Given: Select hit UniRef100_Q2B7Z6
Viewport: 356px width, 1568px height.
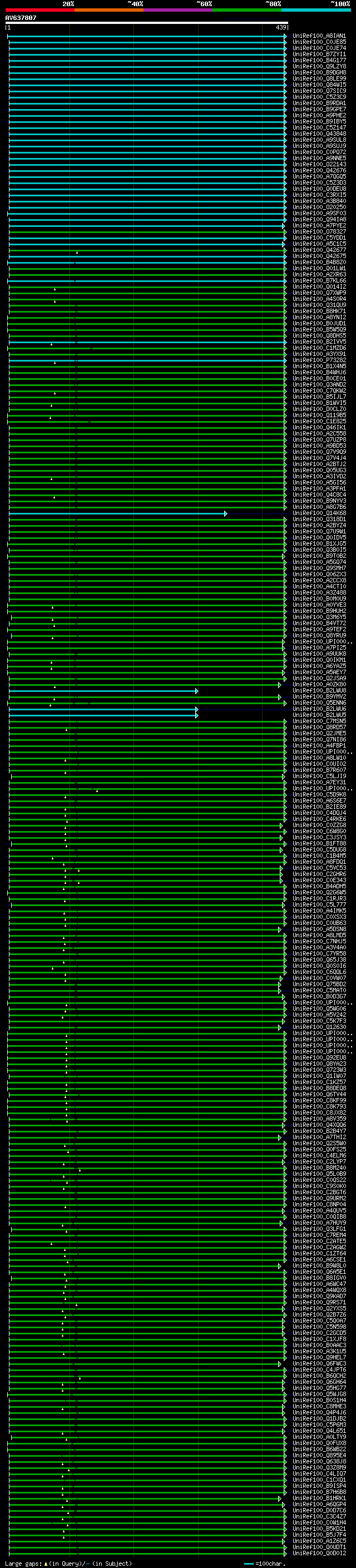Looking at the screenshot, I should tap(319, 1315).
